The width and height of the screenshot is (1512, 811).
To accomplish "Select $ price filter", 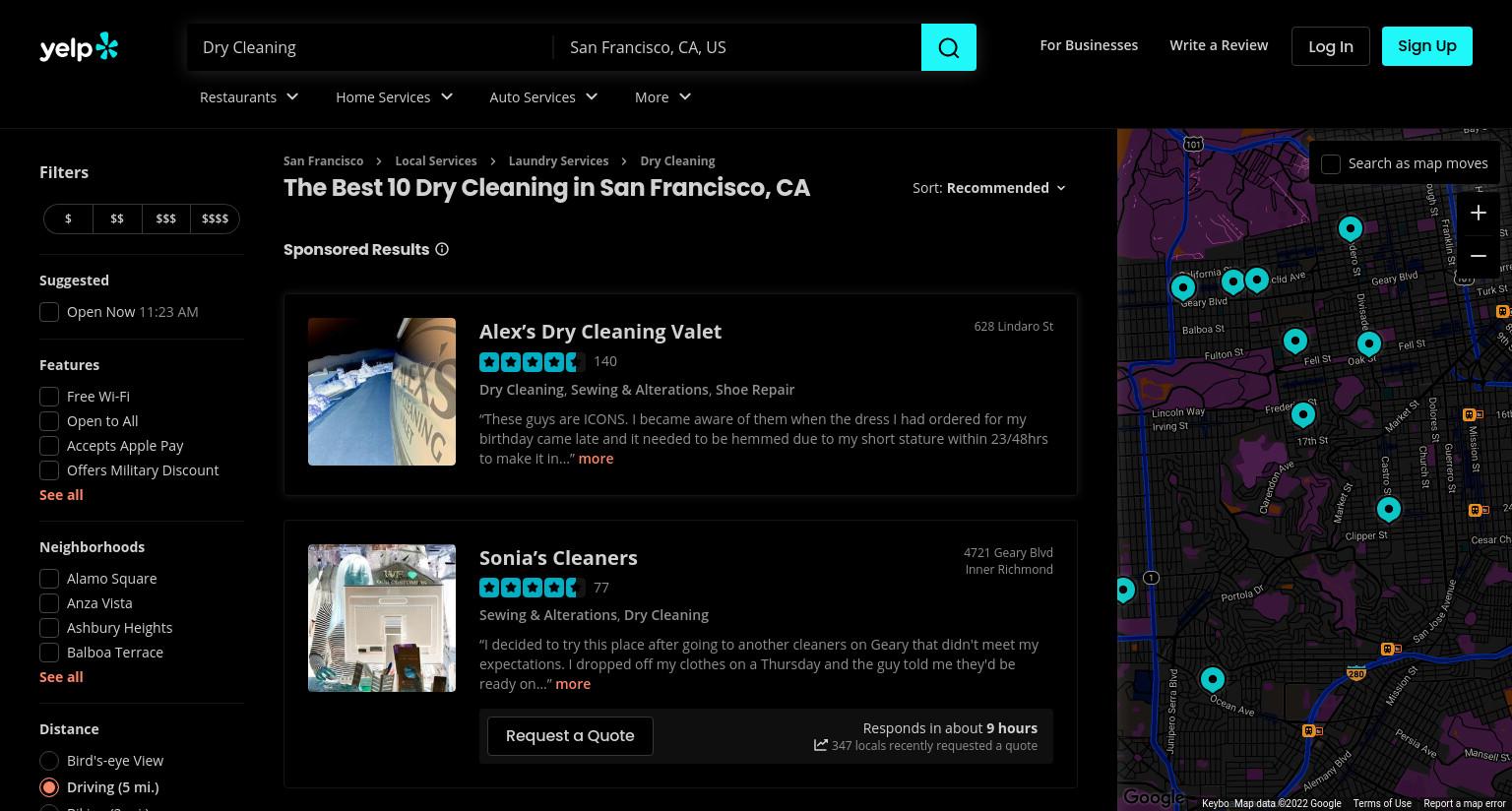I will pyautogui.click(x=68, y=218).
